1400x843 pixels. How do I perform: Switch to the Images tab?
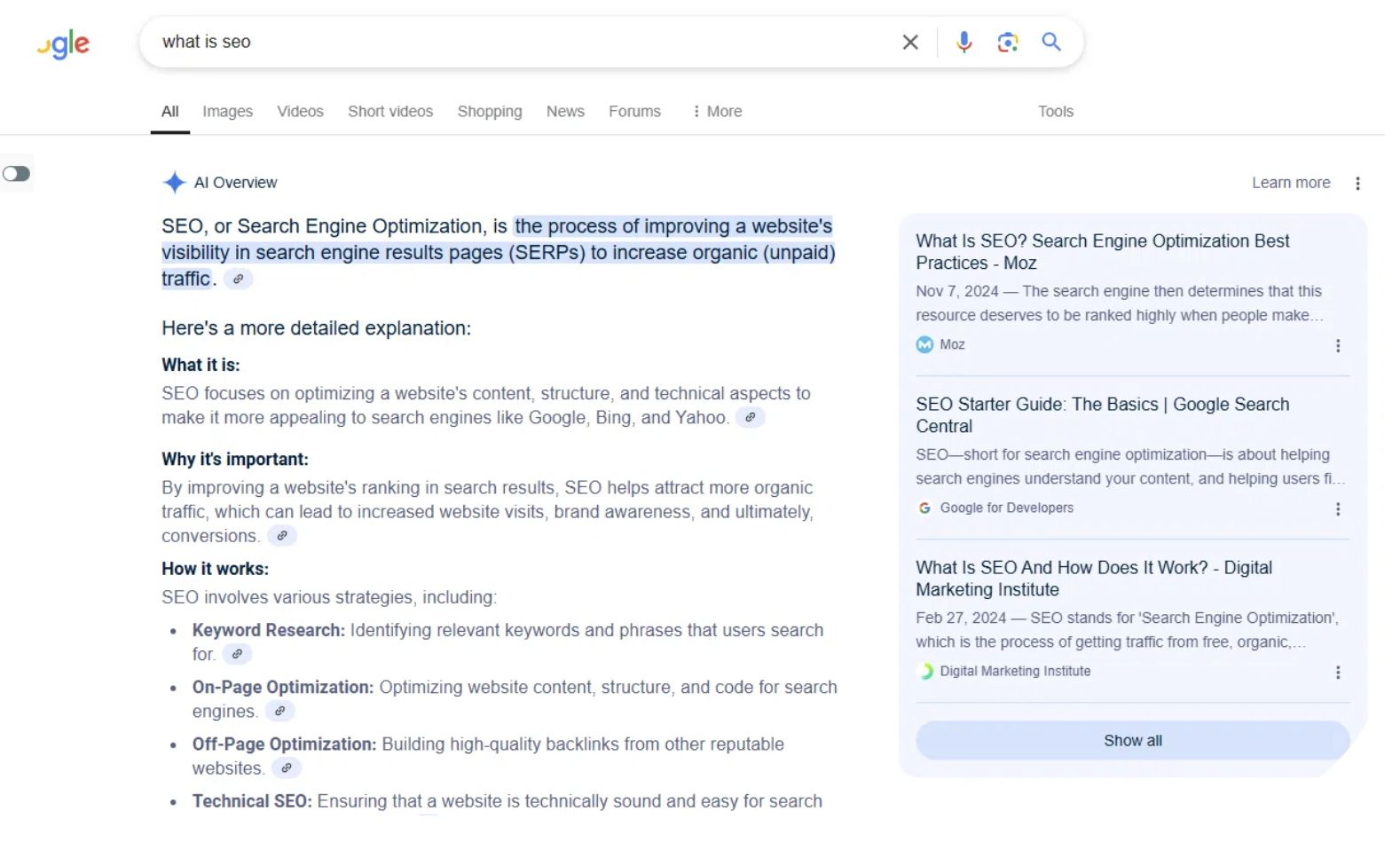(227, 111)
